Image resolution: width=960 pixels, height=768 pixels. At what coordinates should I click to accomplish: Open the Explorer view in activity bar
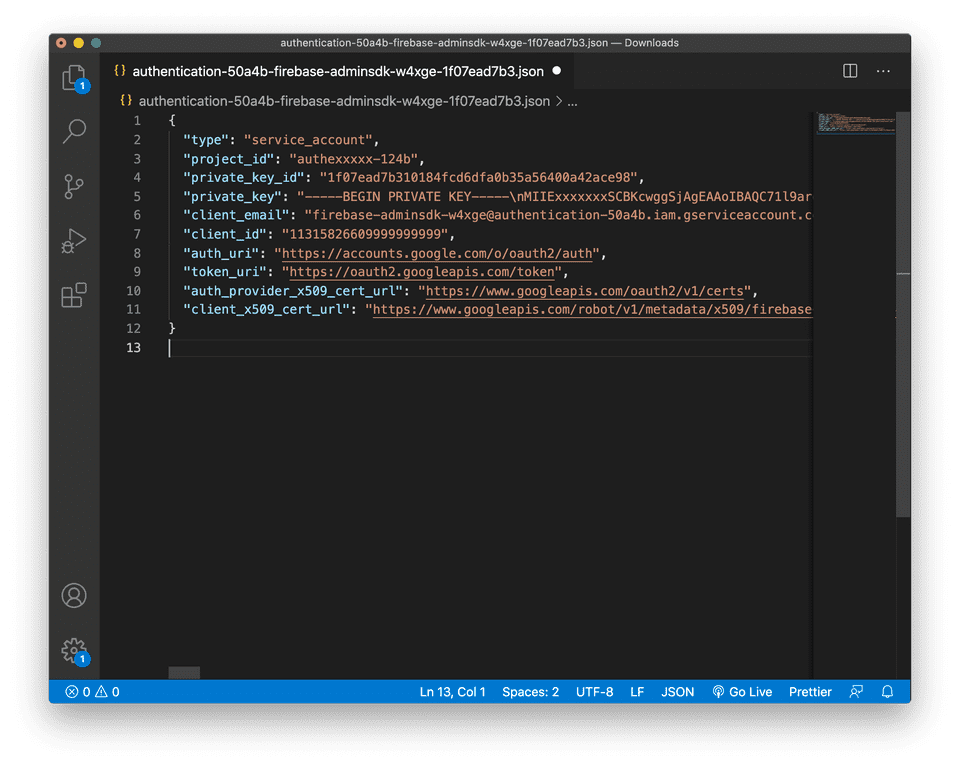point(75,78)
